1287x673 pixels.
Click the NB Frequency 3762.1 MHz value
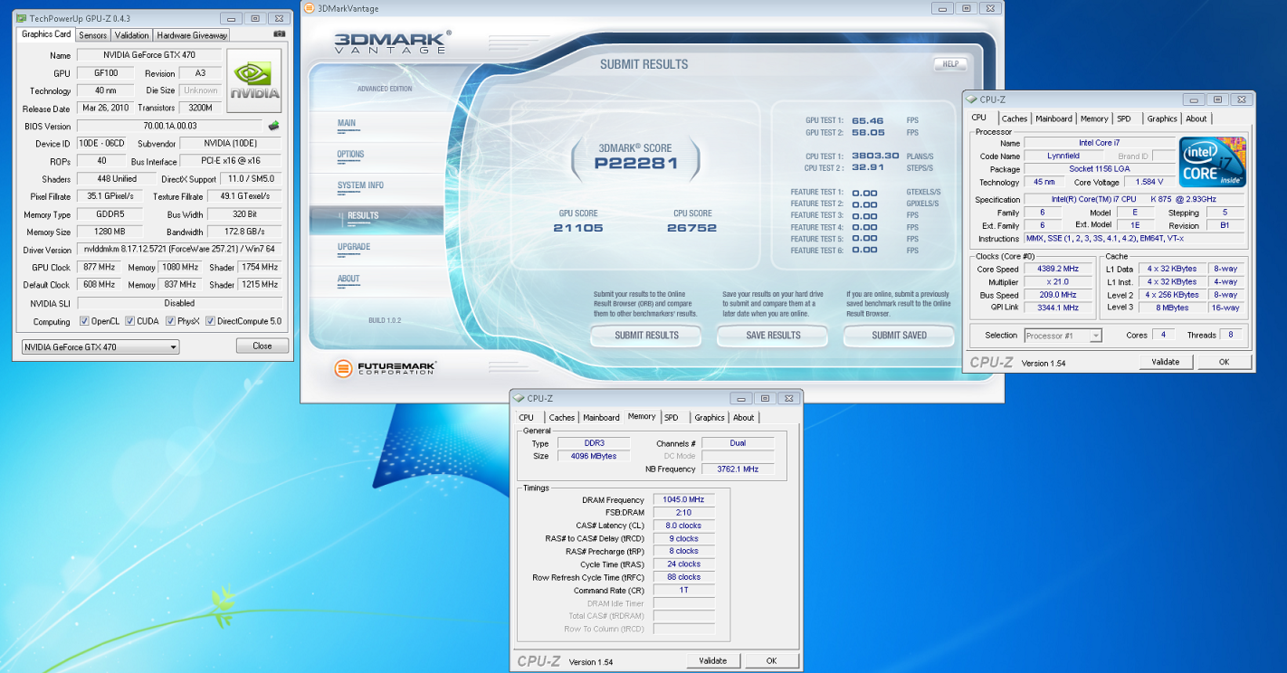coord(737,469)
